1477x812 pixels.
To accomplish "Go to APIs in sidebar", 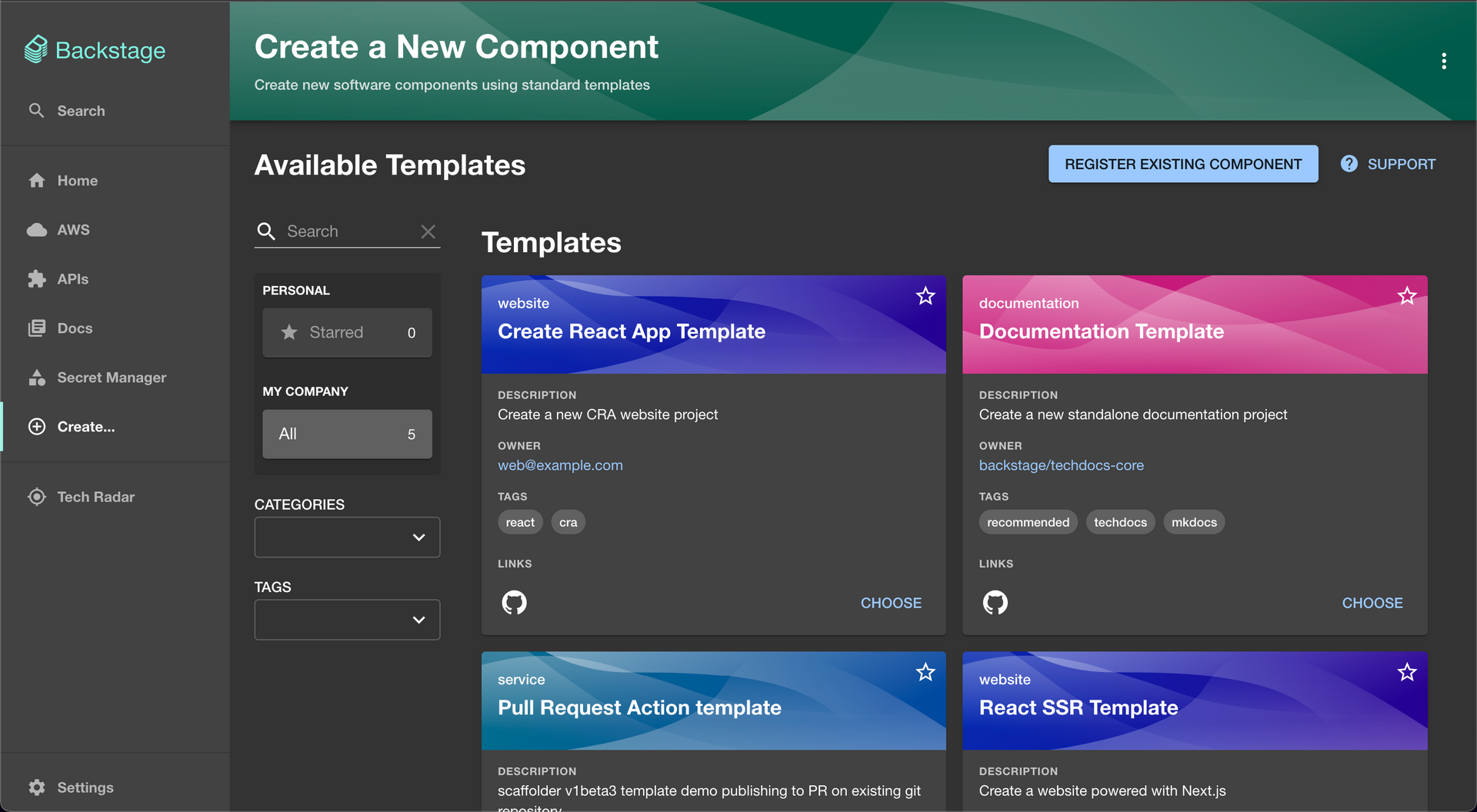I will point(72,279).
